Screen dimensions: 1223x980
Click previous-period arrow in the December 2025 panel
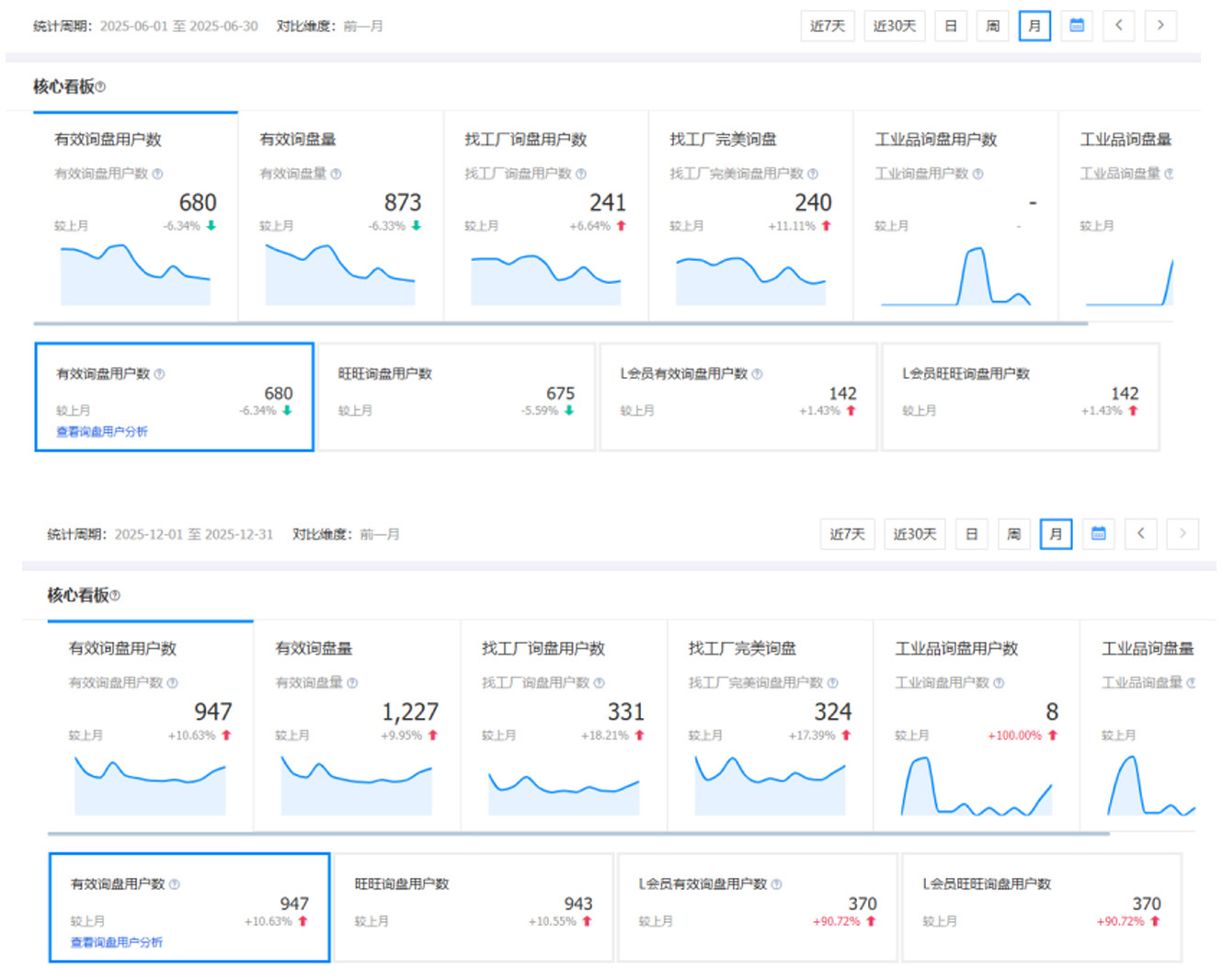(x=1140, y=533)
